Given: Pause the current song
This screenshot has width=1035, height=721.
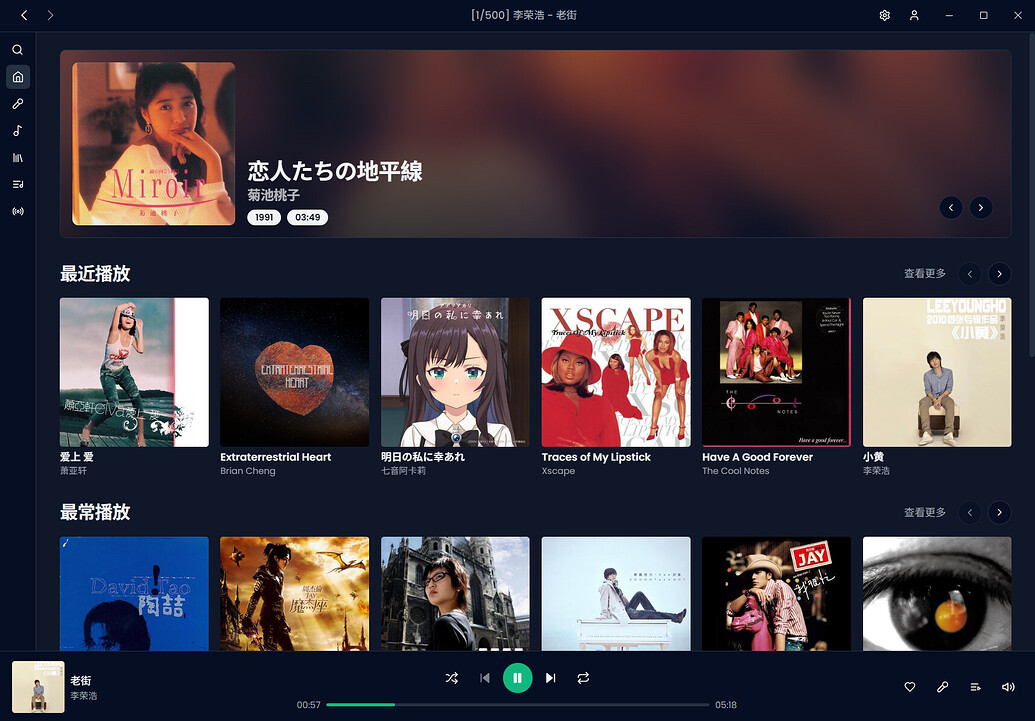Looking at the screenshot, I should [518, 678].
